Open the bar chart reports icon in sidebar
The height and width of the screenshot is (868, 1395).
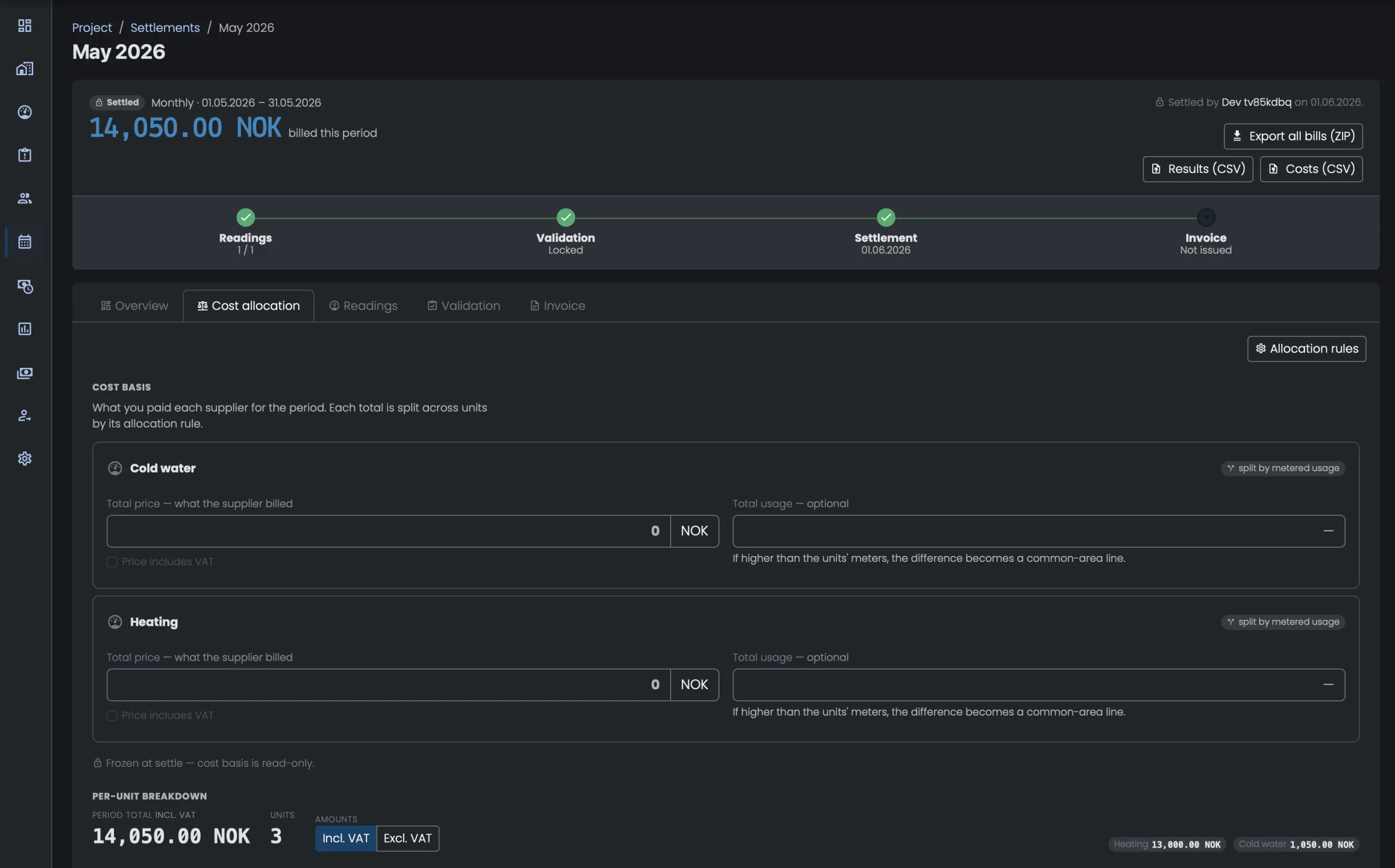tap(24, 329)
